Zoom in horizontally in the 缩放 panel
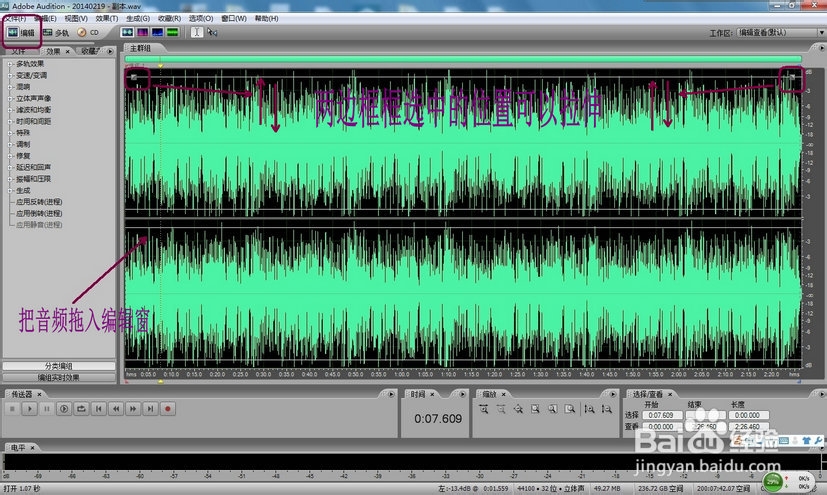 [x=484, y=409]
